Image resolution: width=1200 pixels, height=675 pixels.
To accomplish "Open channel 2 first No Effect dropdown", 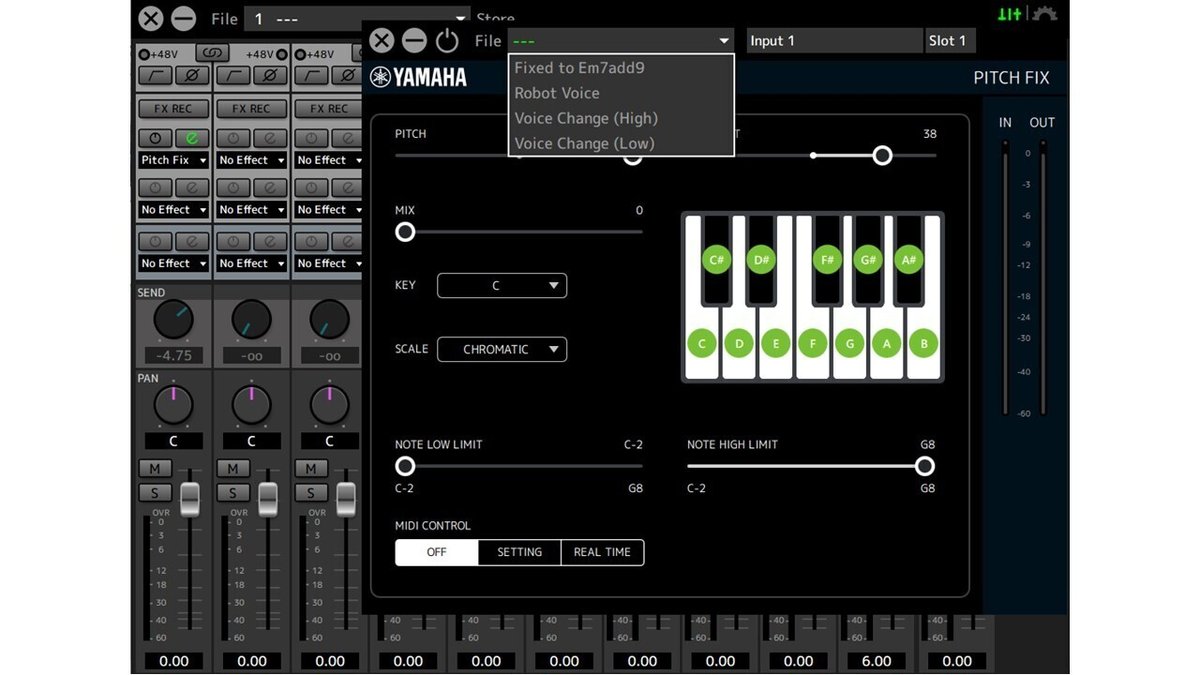I will (252, 160).
